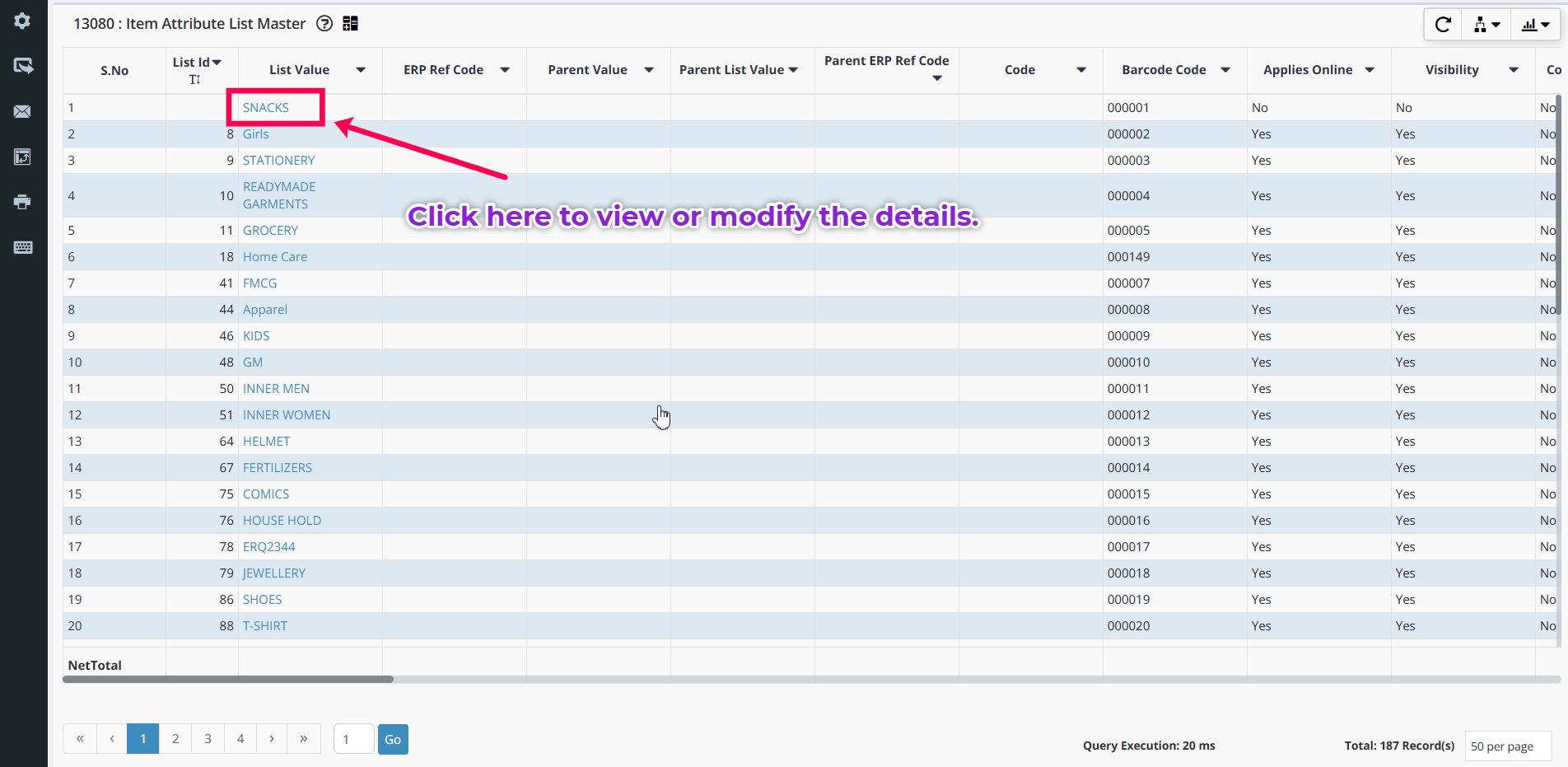Open the INNER WOMEN list value

coord(287,415)
